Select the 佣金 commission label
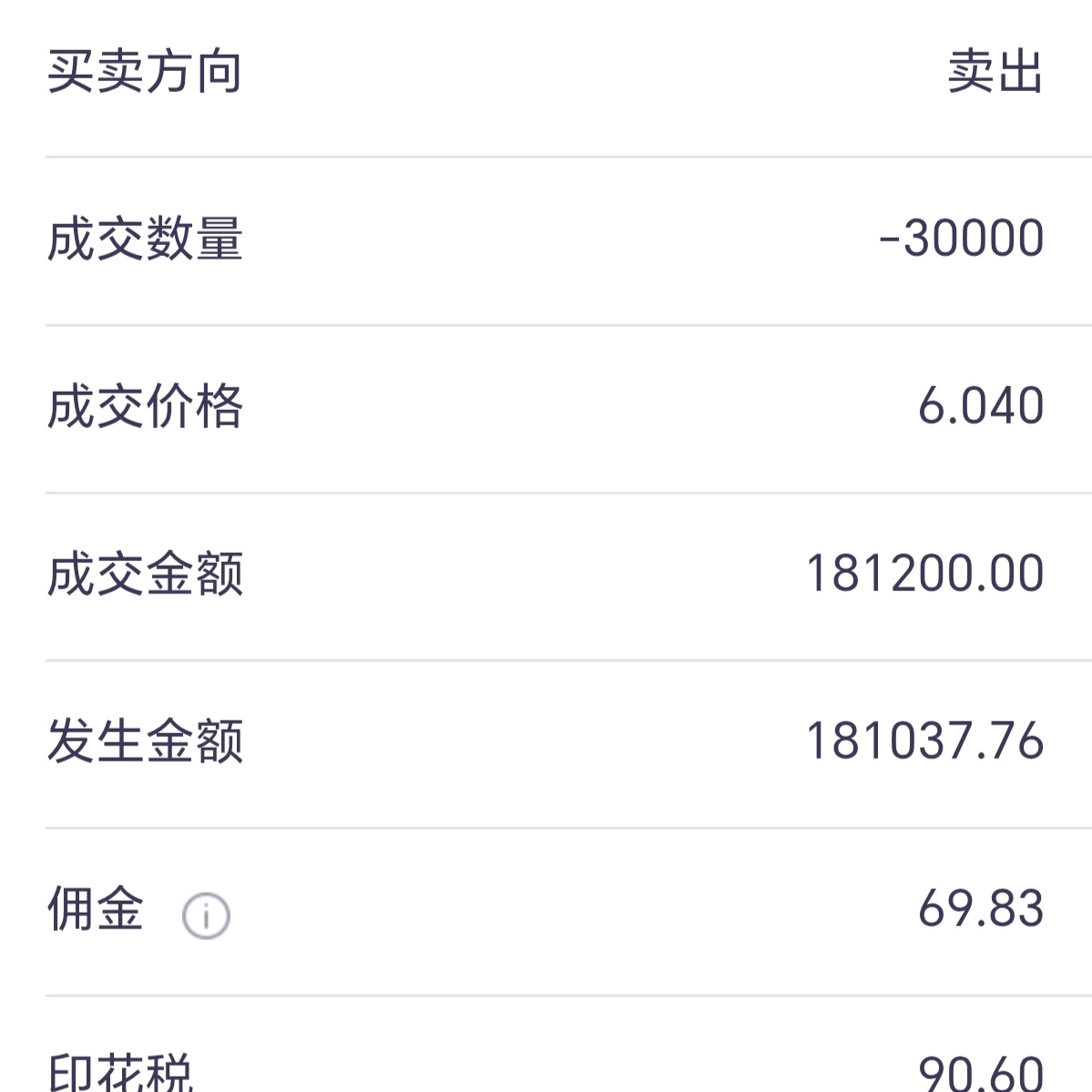 [96, 909]
